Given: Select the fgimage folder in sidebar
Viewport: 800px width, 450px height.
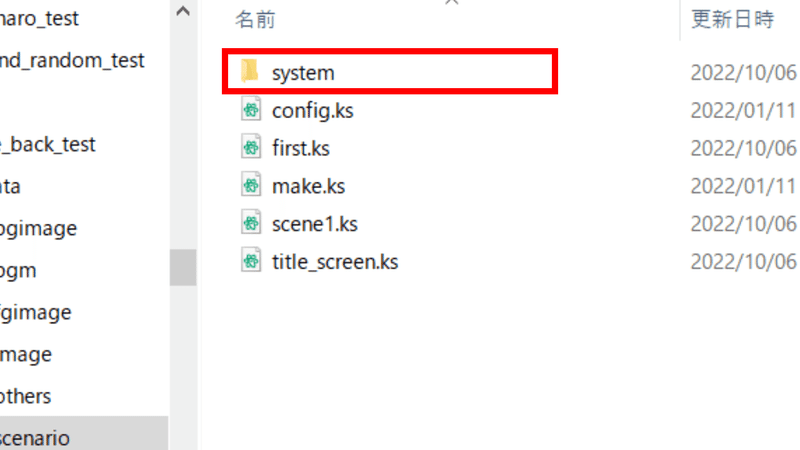Looking at the screenshot, I should [36, 312].
